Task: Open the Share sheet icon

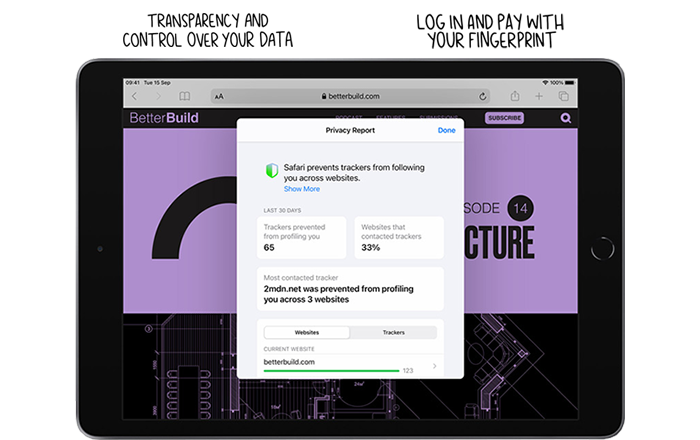Action: click(515, 96)
